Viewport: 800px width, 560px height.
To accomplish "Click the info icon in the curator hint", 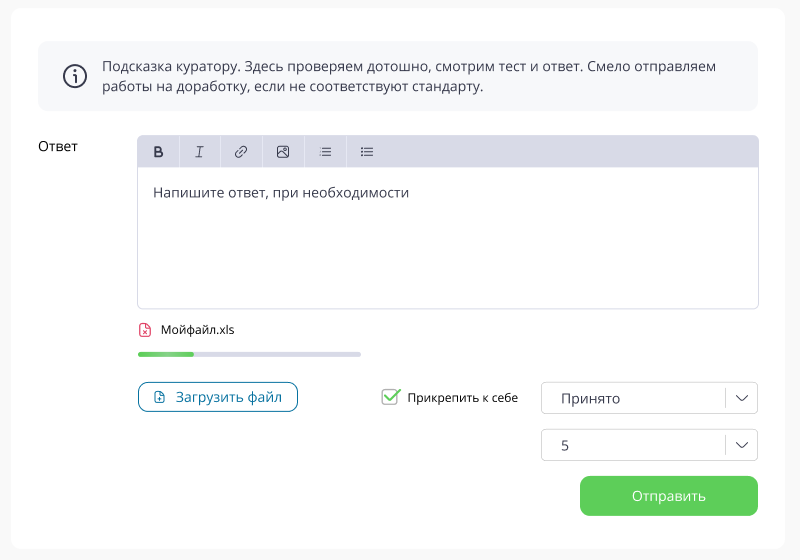I will [x=75, y=76].
